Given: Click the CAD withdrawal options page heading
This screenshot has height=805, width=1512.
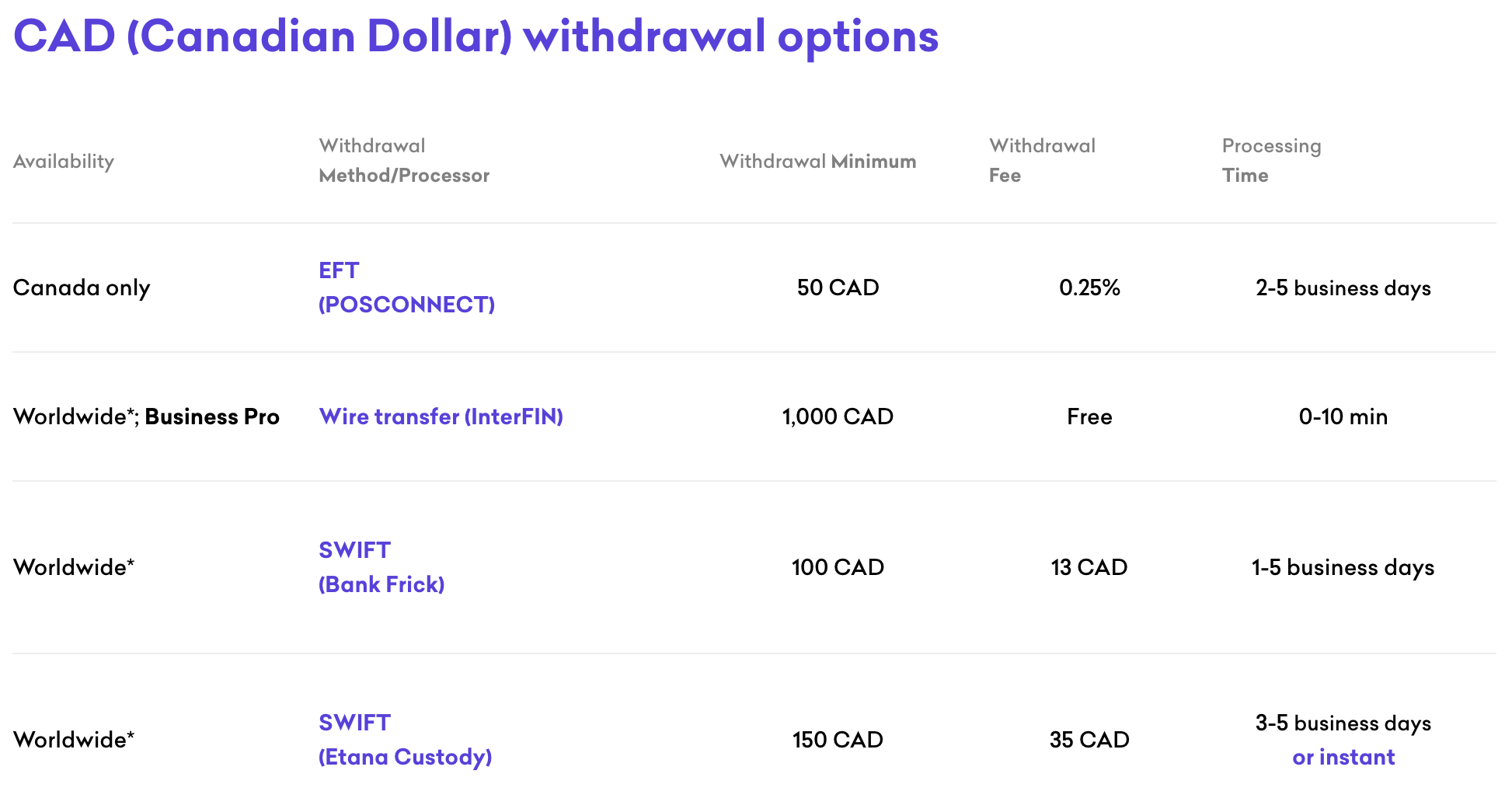Looking at the screenshot, I should 476,37.
